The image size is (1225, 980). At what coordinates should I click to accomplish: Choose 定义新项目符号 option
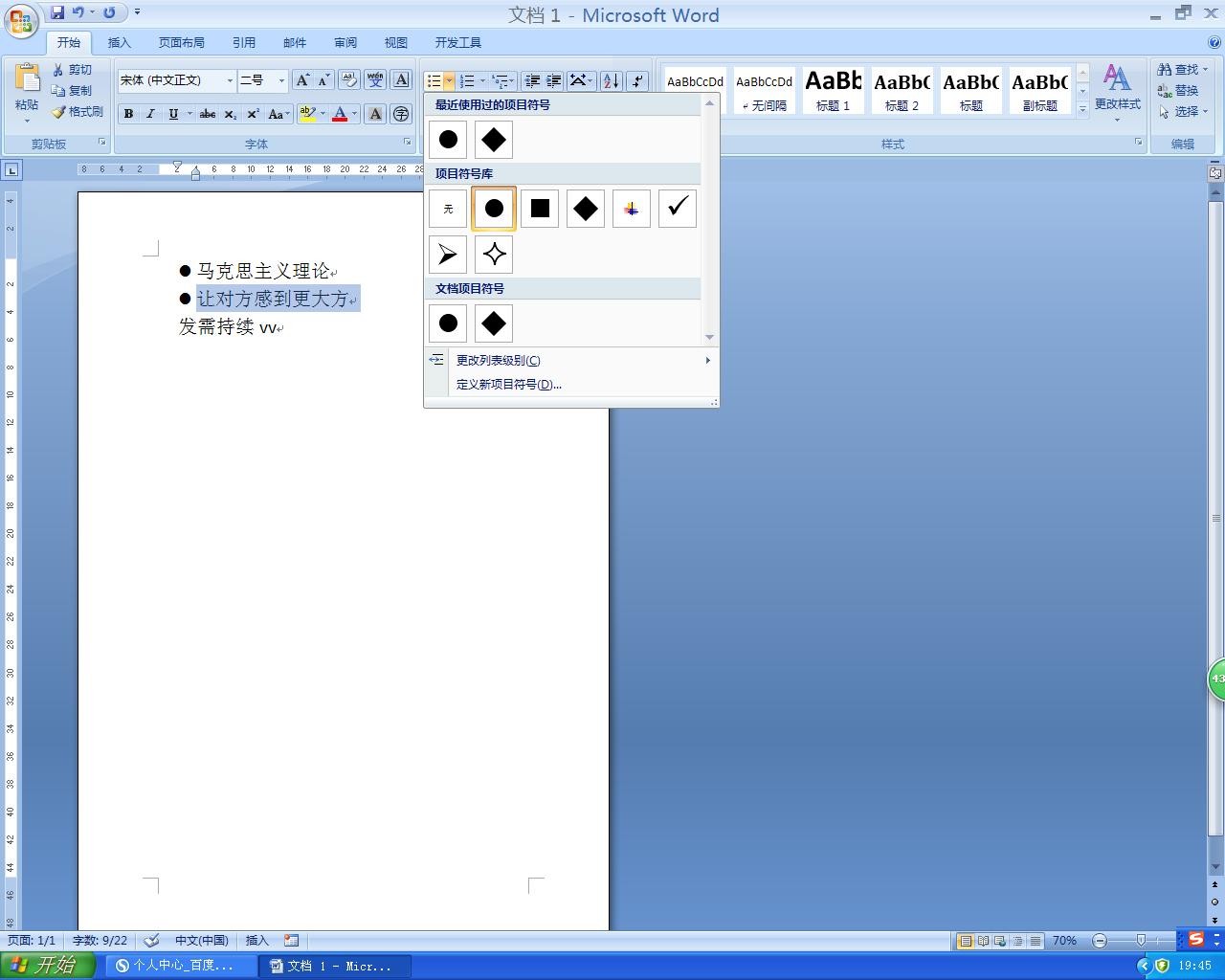coord(571,384)
